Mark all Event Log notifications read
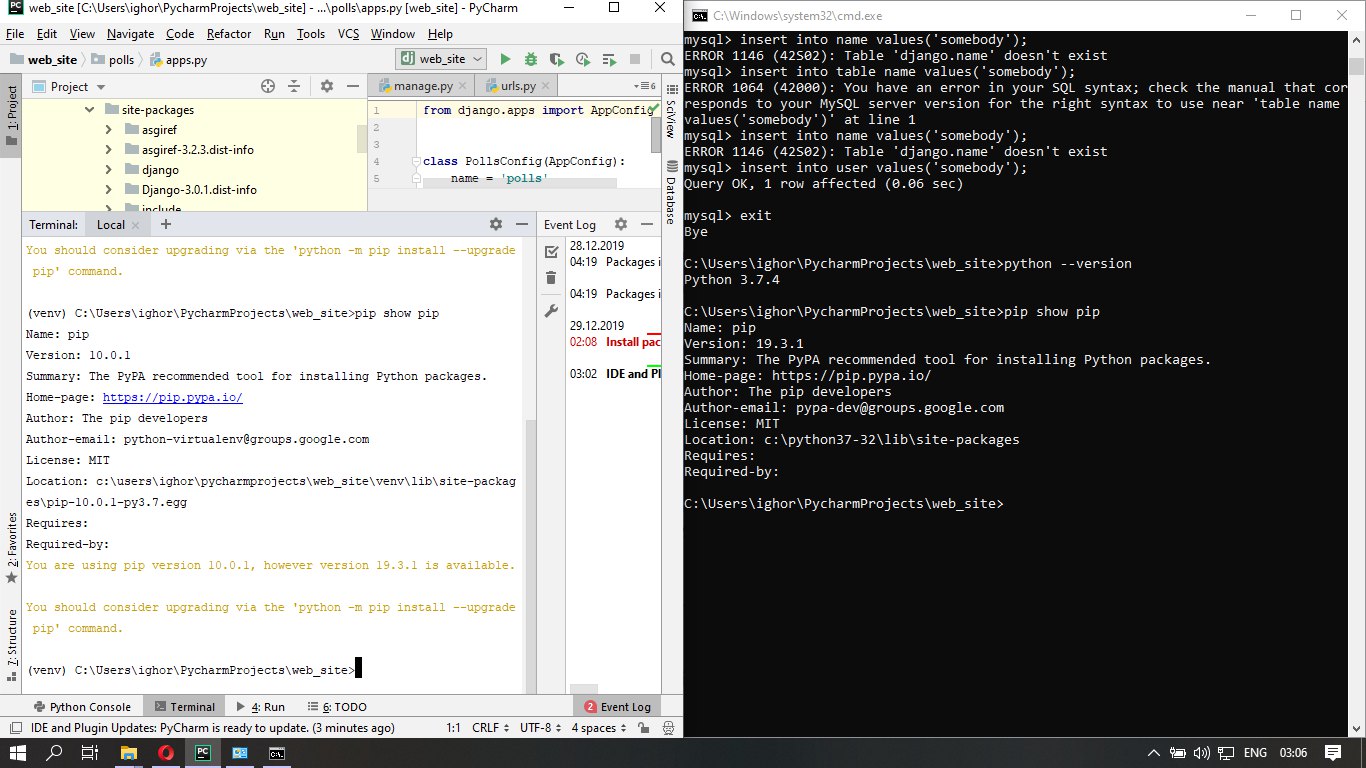The height and width of the screenshot is (768, 1366). pyautogui.click(x=551, y=252)
